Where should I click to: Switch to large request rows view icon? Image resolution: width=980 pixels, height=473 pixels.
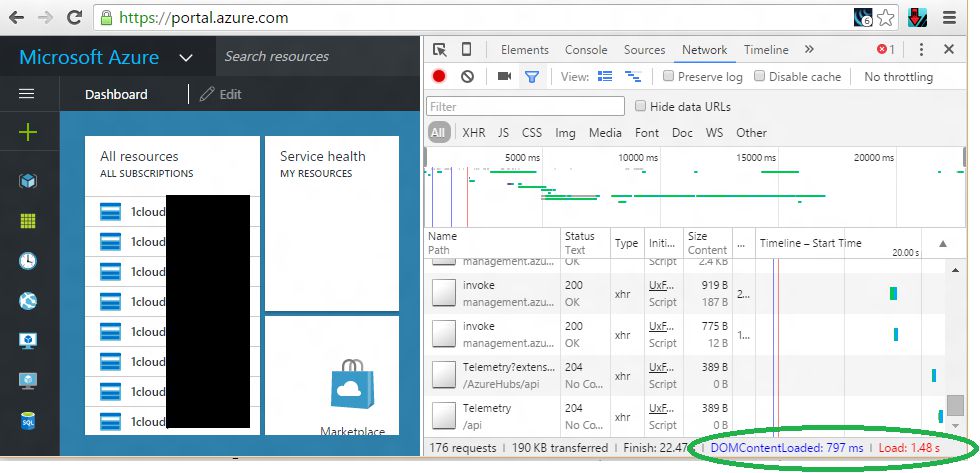tap(605, 76)
